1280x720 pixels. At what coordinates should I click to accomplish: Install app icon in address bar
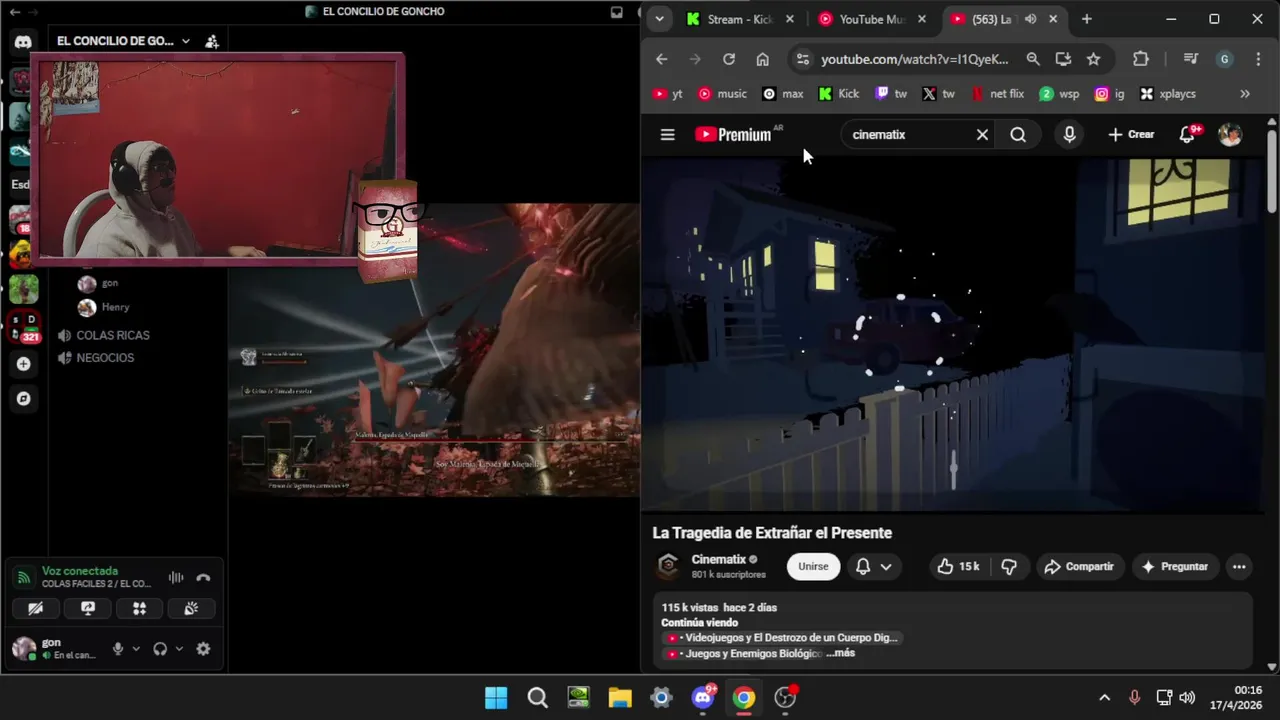pyautogui.click(x=1063, y=59)
